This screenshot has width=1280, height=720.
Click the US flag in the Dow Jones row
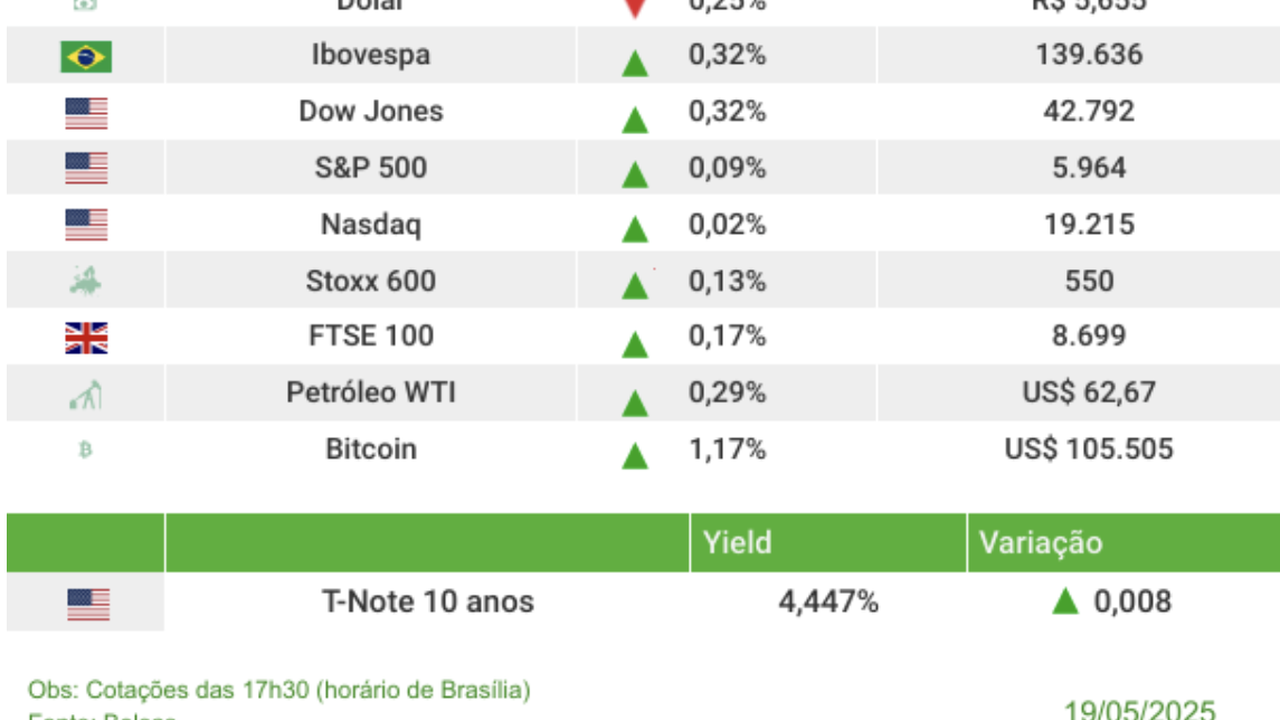click(86, 112)
